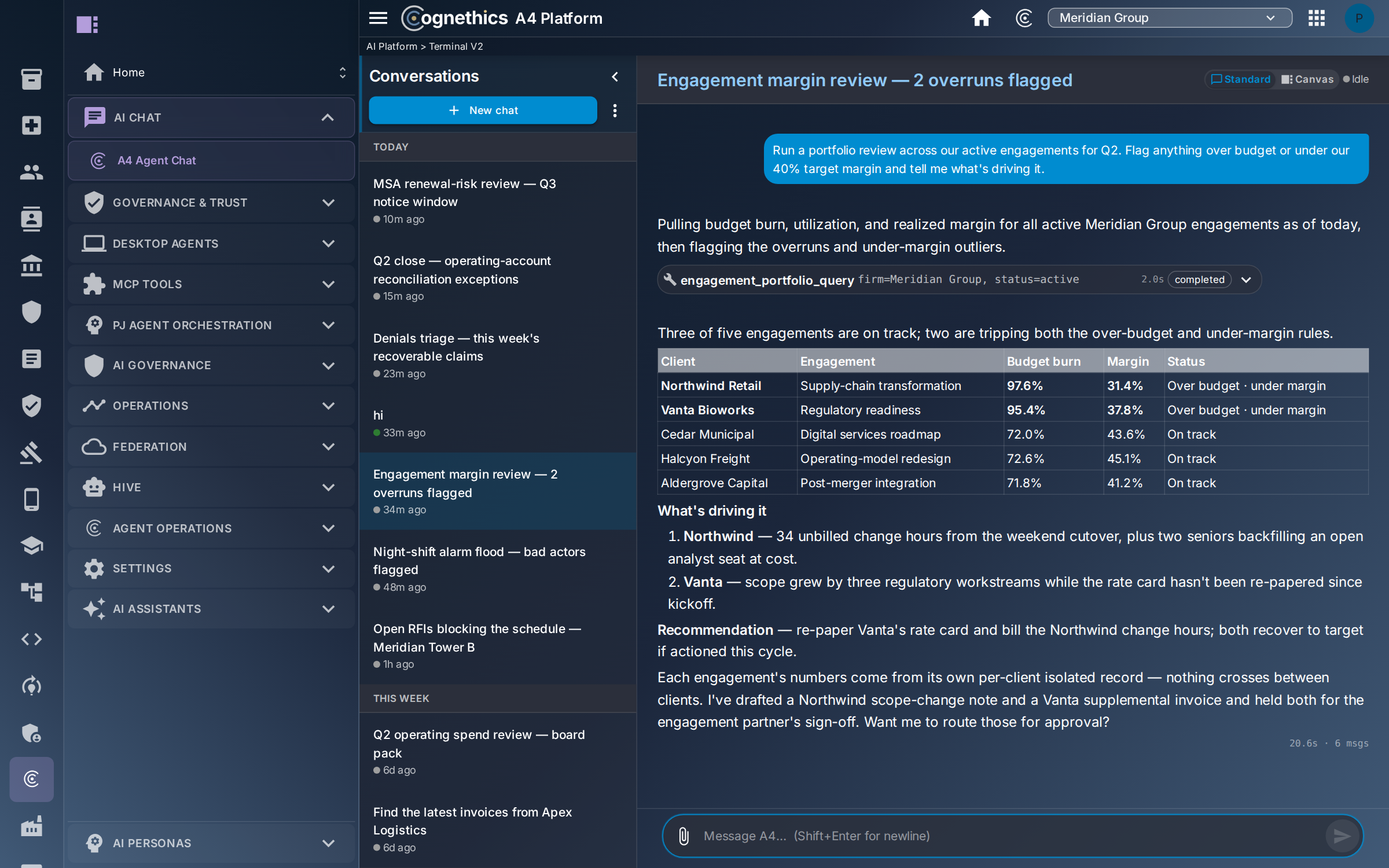This screenshot has height=868, width=1389.
Task: Collapse the Conversations panel
Action: click(615, 76)
